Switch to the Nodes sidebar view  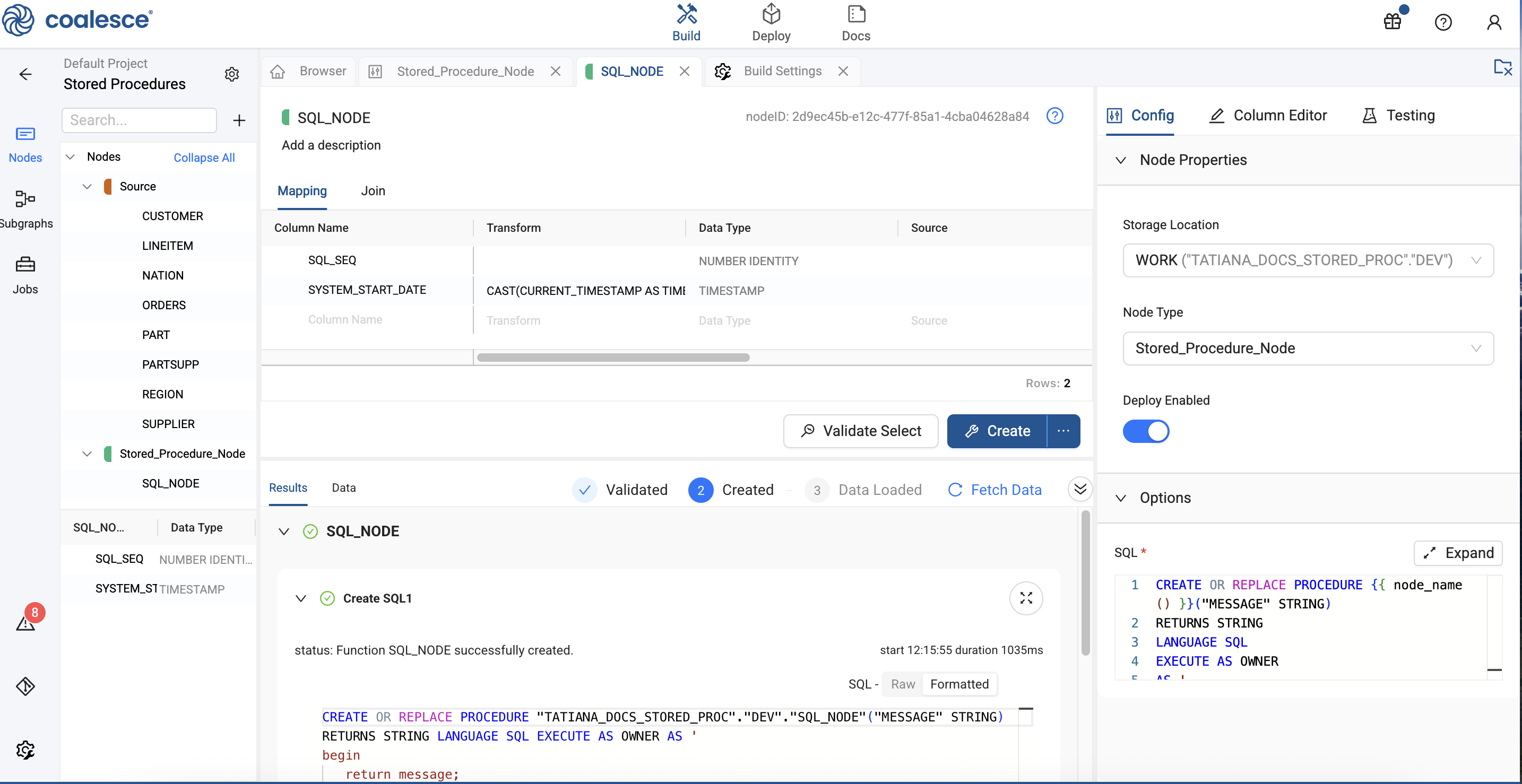[25, 144]
